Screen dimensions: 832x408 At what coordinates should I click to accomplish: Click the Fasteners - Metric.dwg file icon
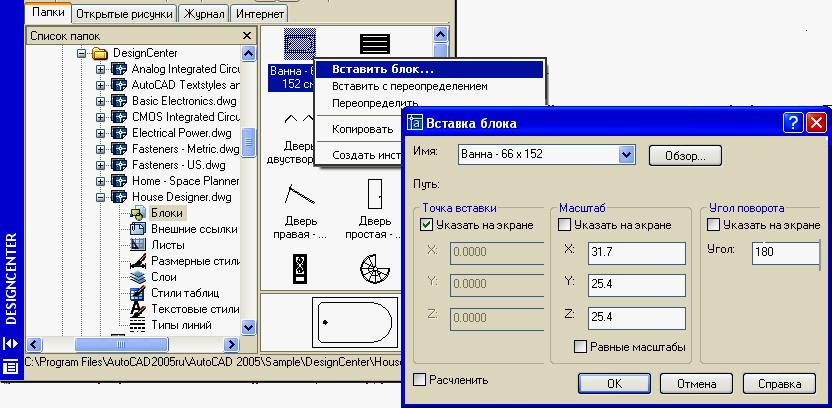[x=119, y=149]
